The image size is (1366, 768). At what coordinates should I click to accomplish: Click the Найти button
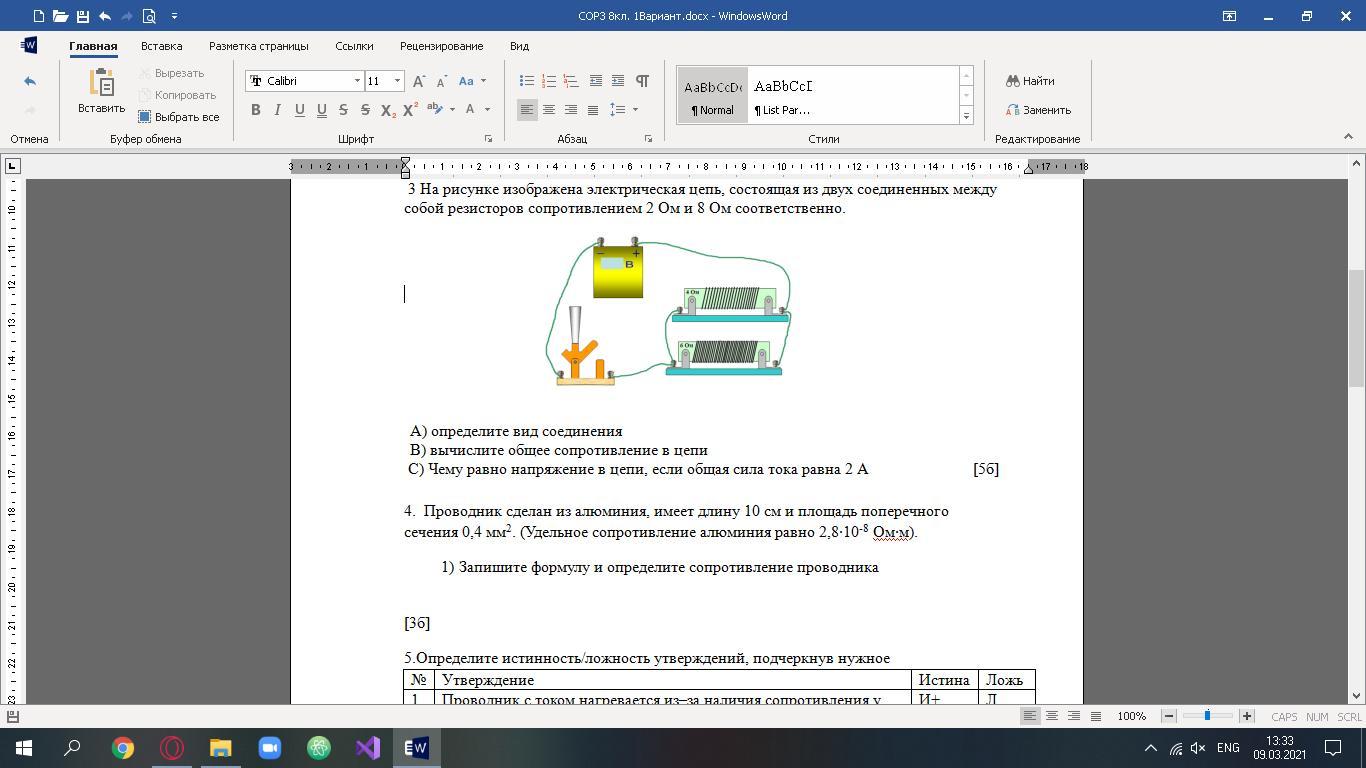[1030, 81]
